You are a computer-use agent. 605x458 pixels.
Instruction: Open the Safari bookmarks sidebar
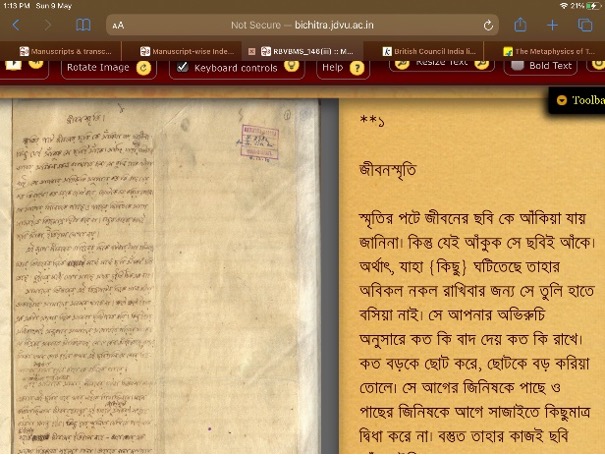pos(84,24)
